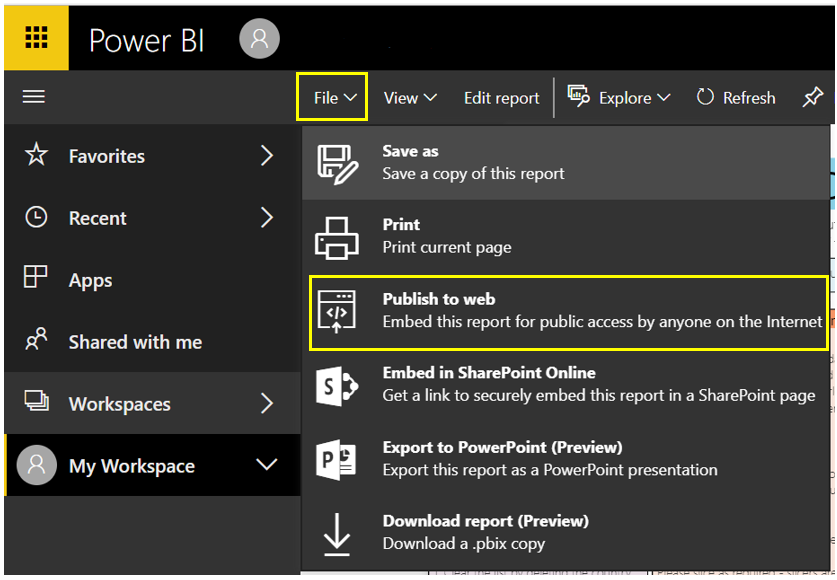Click 'Export this report as a PowerPoint presentation'
The height and width of the screenshot is (580, 837).
pyautogui.click(x=550, y=470)
